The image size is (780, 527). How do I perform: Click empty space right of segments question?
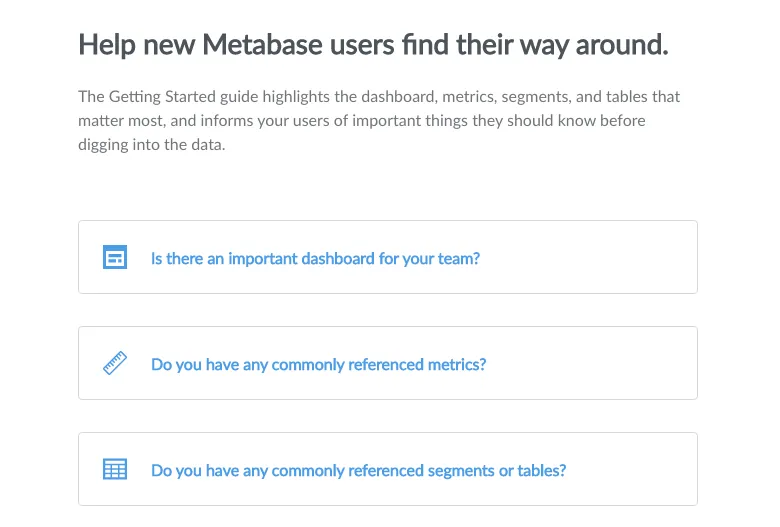pyautogui.click(x=632, y=469)
